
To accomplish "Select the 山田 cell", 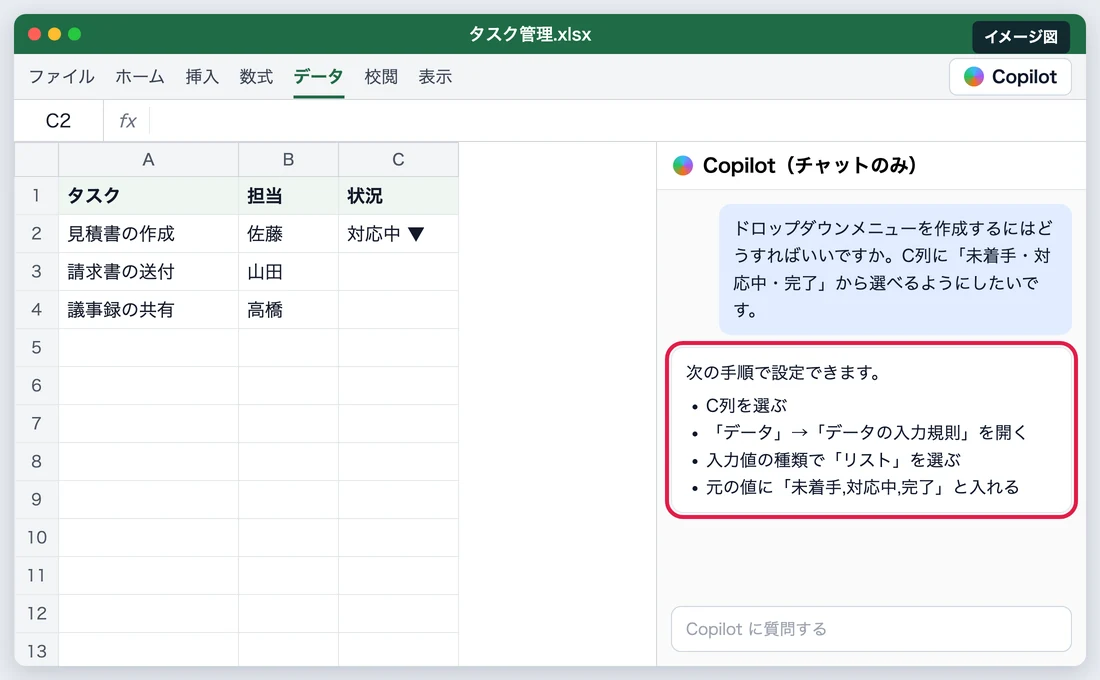I will [288, 272].
